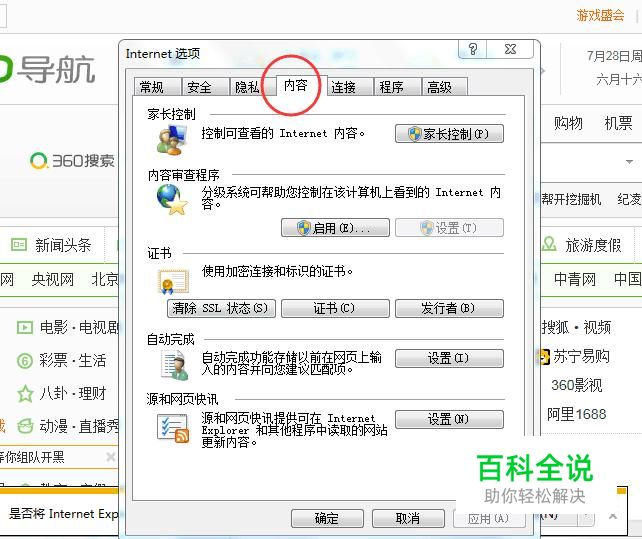This screenshot has width=642, height=539.
Task: Close the Internet 选项 dialog
Action: coord(510,49)
